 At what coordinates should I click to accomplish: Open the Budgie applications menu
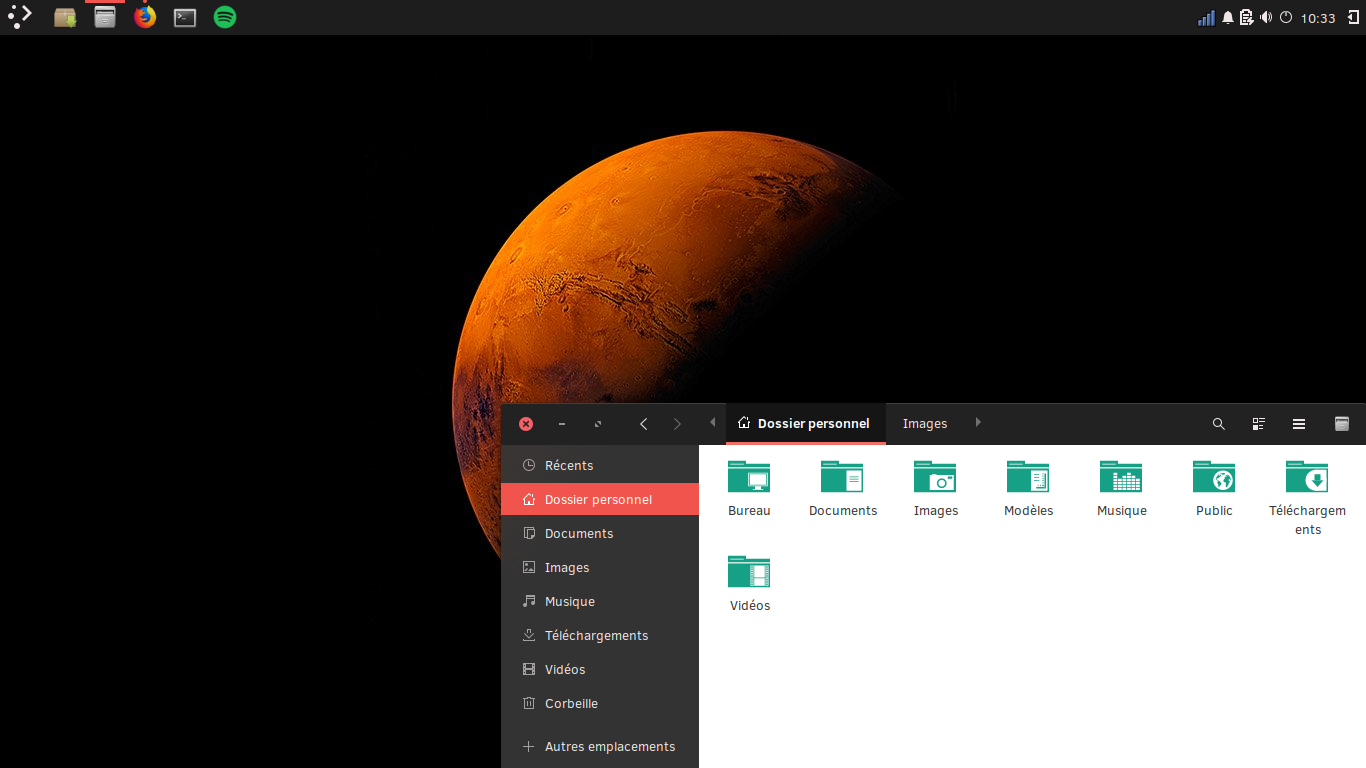pyautogui.click(x=20, y=16)
